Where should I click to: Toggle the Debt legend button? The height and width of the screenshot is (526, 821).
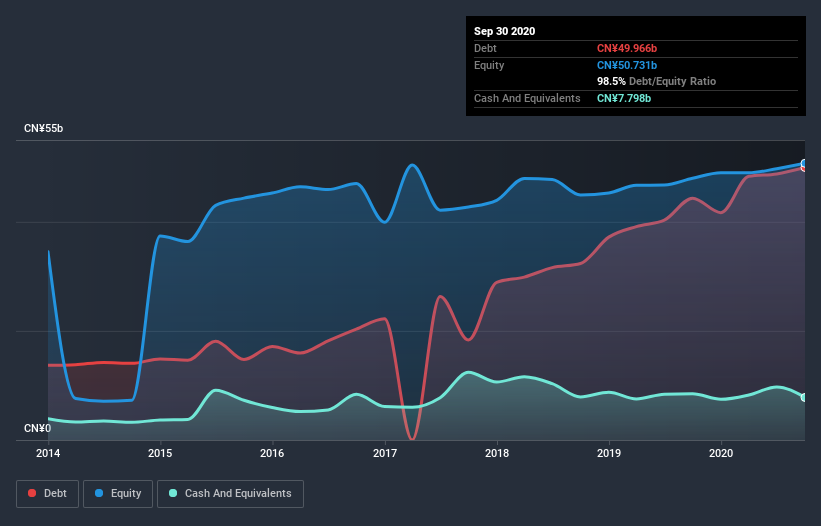[47, 494]
